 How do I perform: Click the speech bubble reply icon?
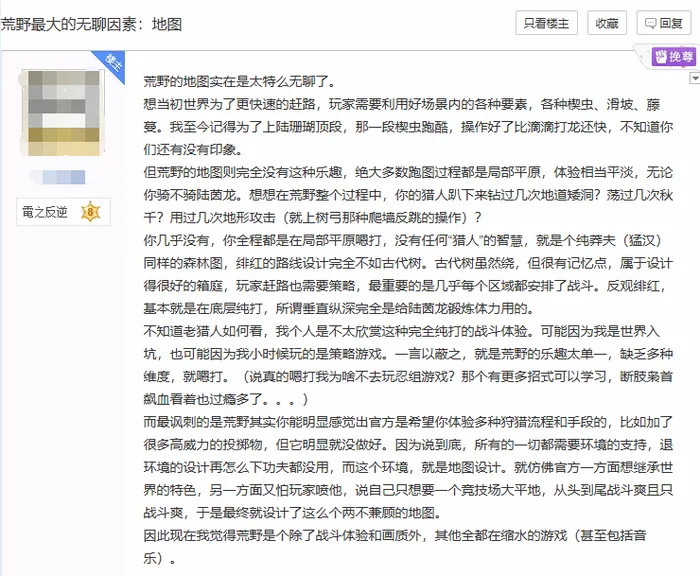click(650, 23)
